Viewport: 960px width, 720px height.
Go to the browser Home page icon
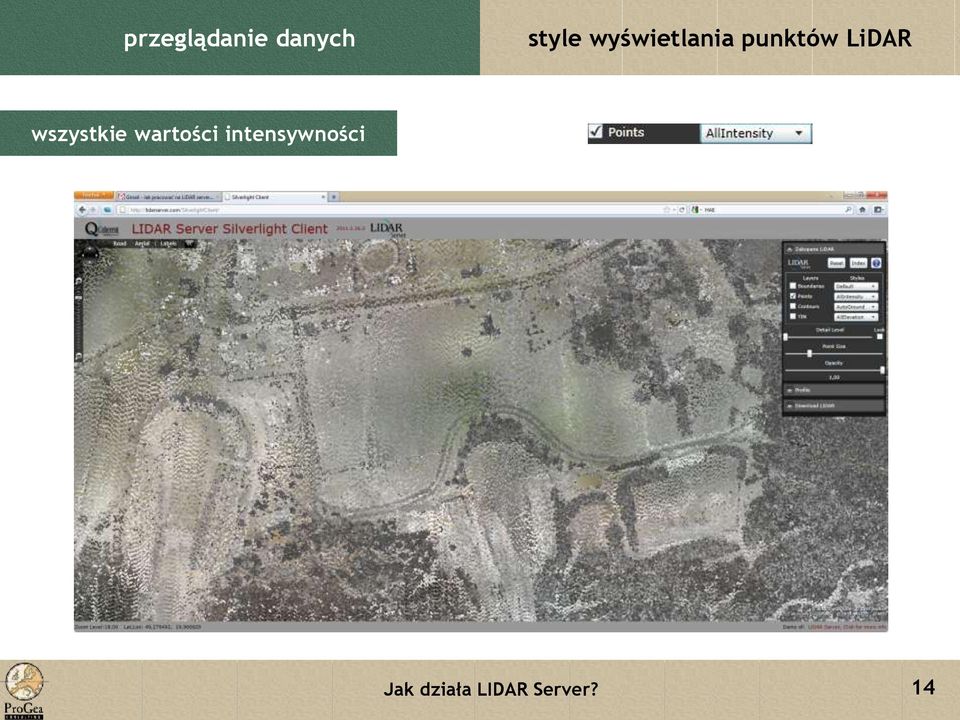click(x=863, y=210)
